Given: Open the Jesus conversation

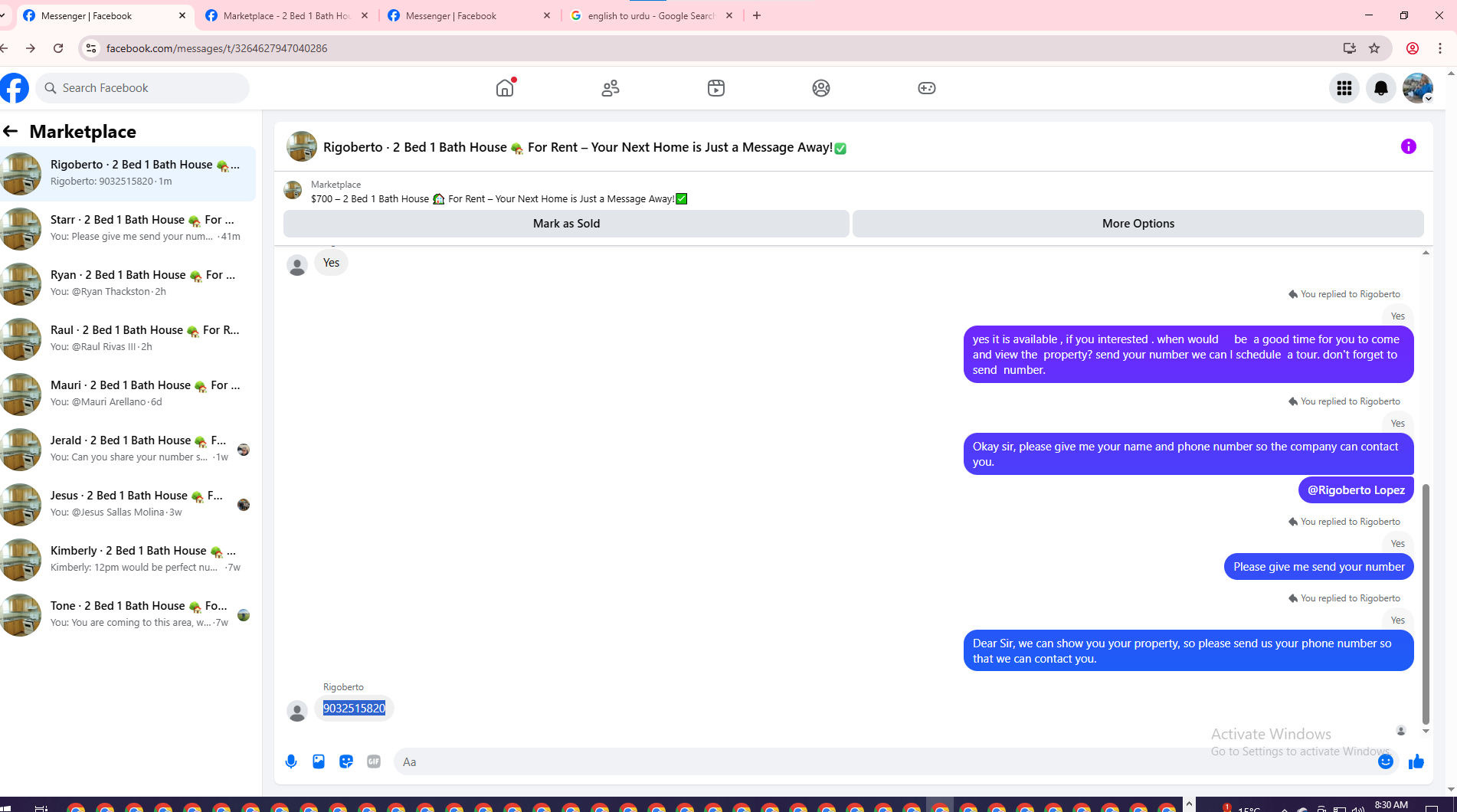Looking at the screenshot, I should click(128, 504).
